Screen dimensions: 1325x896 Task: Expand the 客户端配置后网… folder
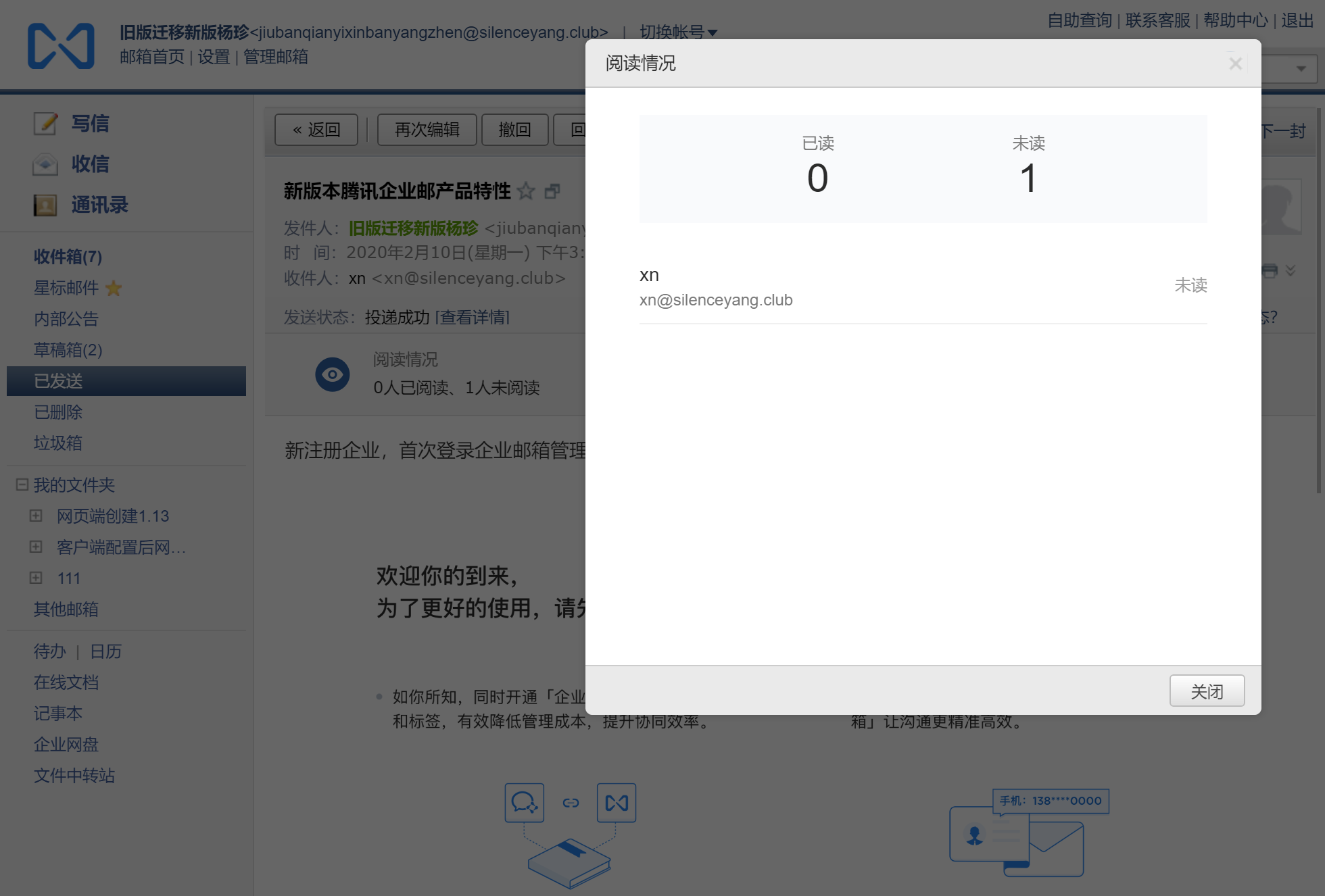click(36, 547)
